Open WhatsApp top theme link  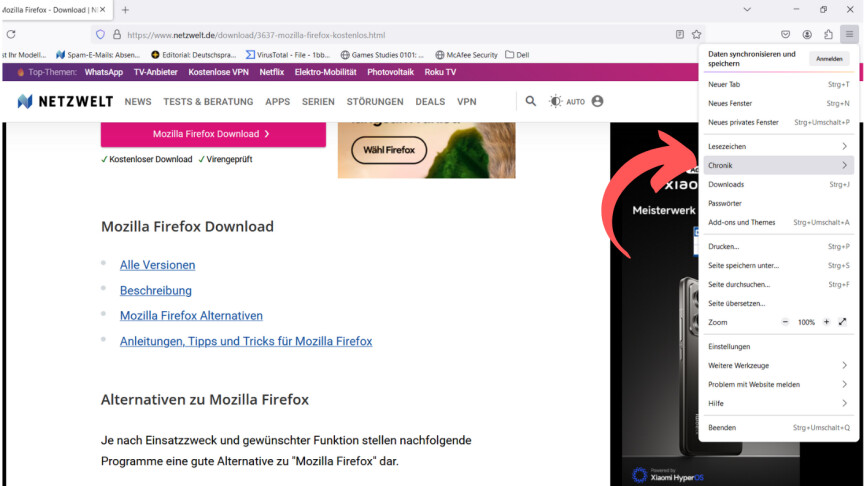(104, 72)
